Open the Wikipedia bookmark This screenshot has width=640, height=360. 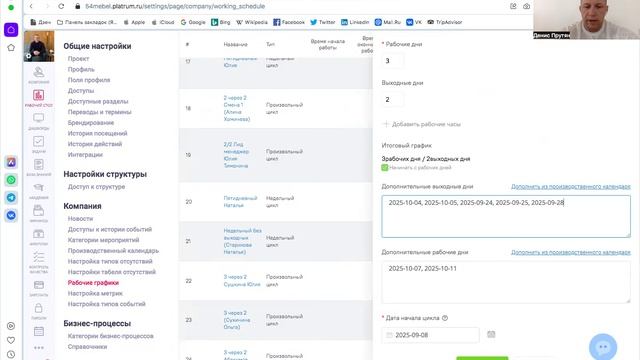[252, 22]
